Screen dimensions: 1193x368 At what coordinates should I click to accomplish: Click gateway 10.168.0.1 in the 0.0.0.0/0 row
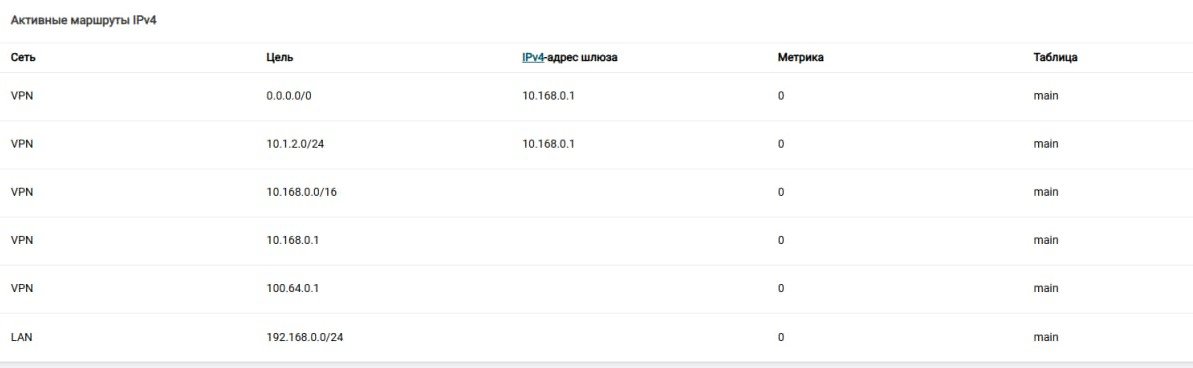click(549, 97)
